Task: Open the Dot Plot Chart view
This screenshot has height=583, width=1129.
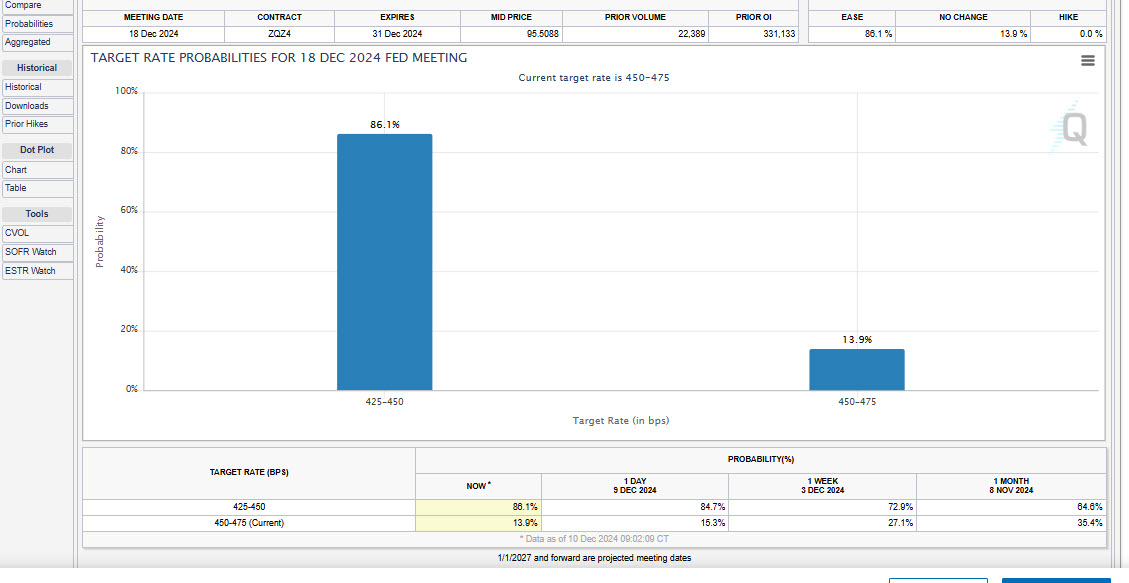Action: [x=36, y=169]
